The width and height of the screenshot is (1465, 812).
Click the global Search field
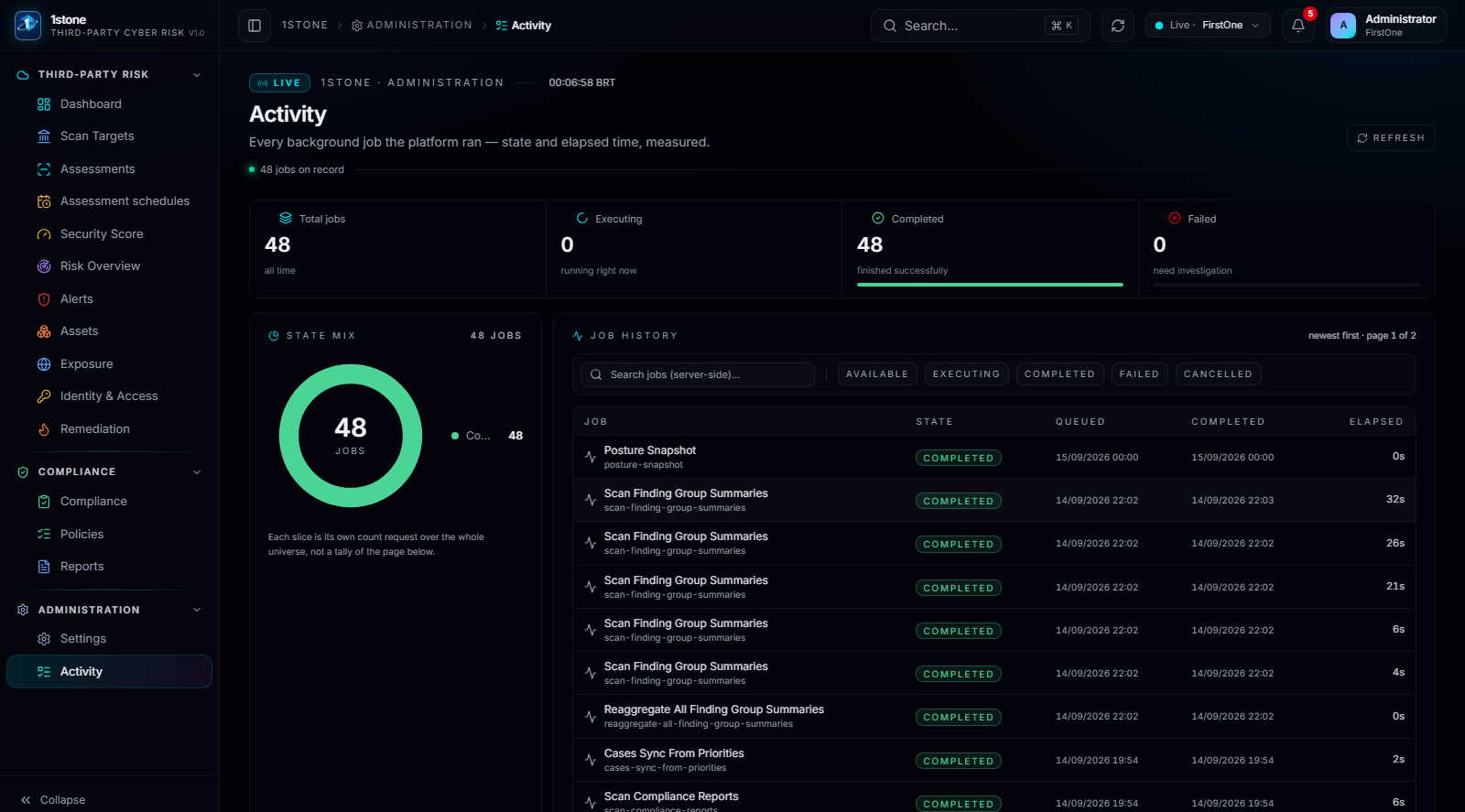pyautogui.click(x=979, y=26)
